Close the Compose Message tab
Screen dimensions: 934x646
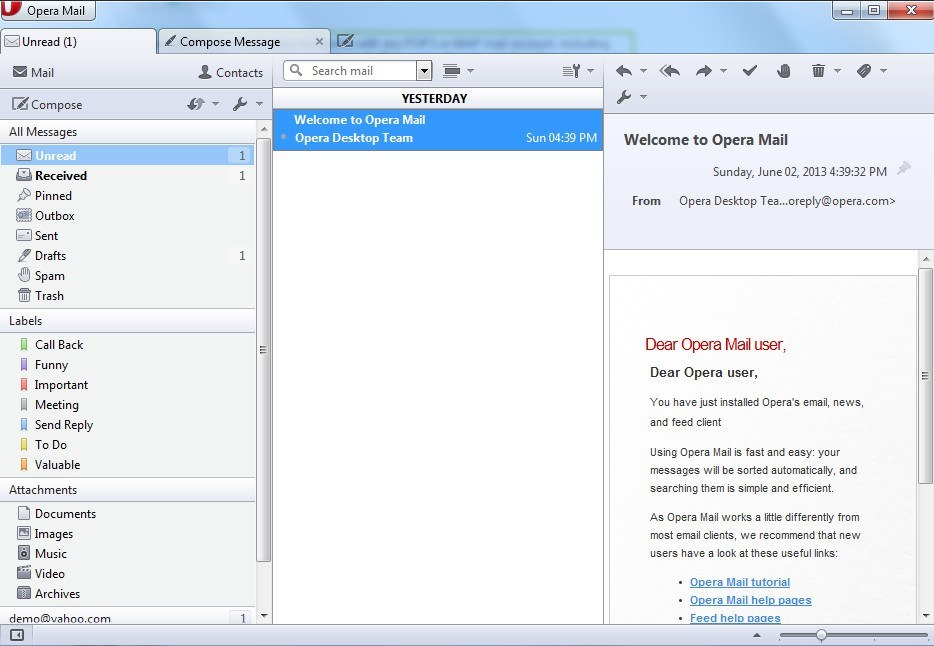(x=319, y=42)
